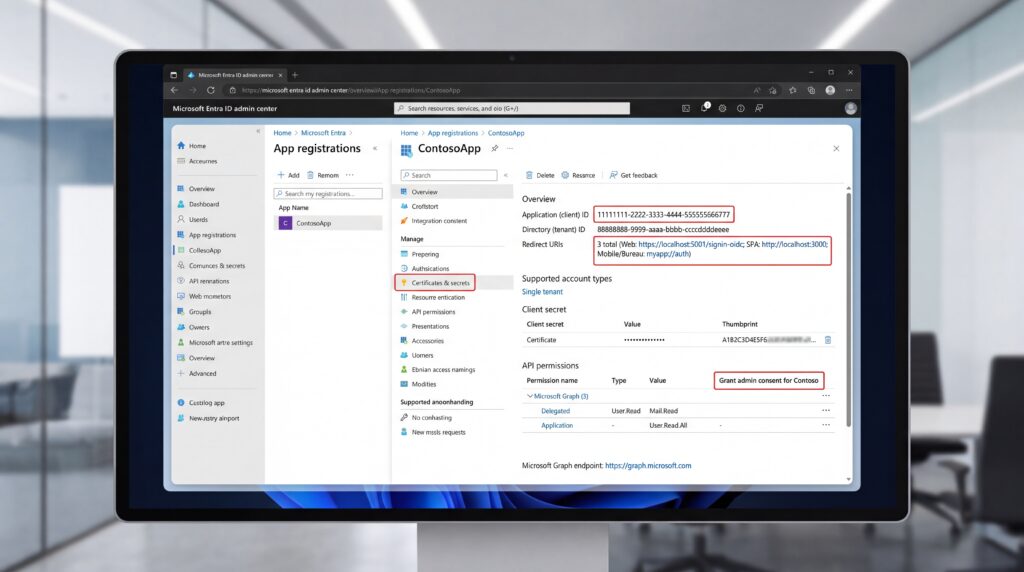The width and height of the screenshot is (1024, 572).
Task: Open the browser profile avatar
Action: coord(830,90)
